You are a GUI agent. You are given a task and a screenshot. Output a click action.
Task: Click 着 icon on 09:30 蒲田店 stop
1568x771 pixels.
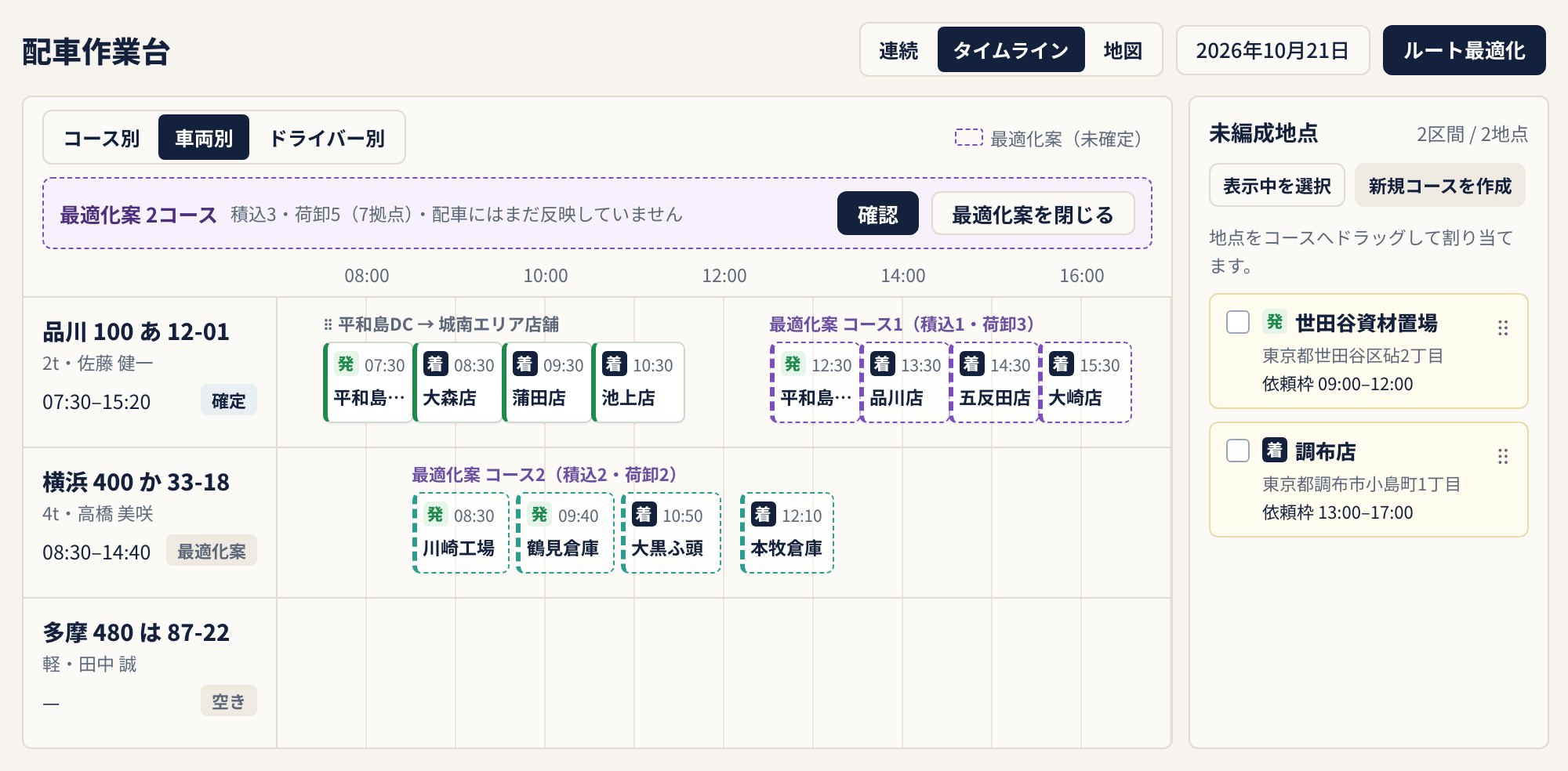click(x=524, y=364)
